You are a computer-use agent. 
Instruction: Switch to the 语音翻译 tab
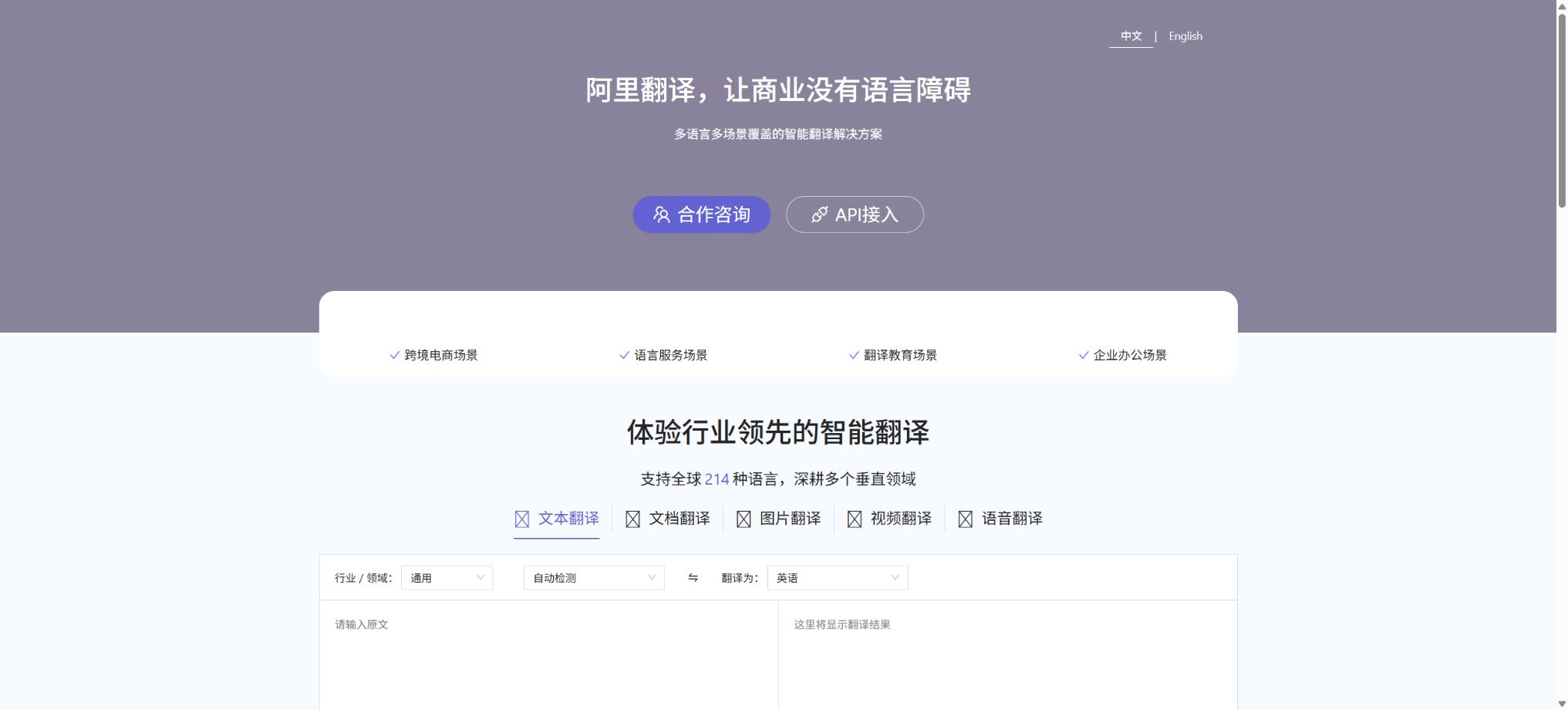(1001, 519)
